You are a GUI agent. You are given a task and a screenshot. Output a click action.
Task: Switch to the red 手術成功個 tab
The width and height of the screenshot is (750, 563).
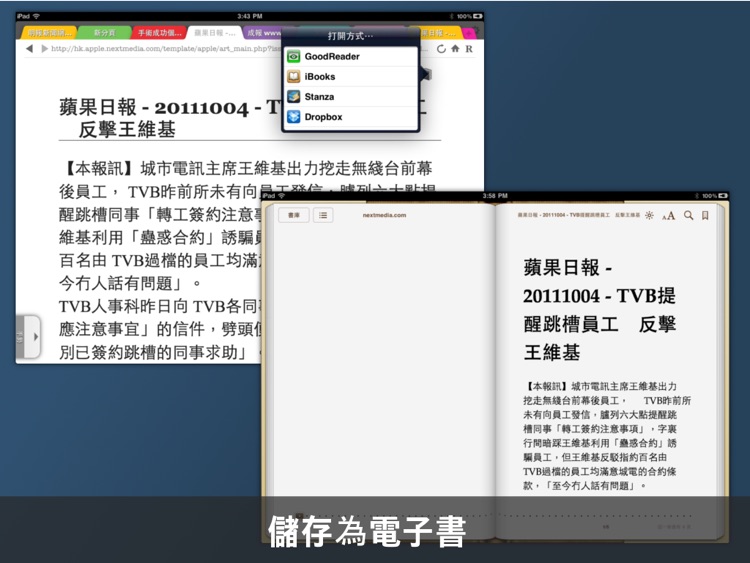160,33
